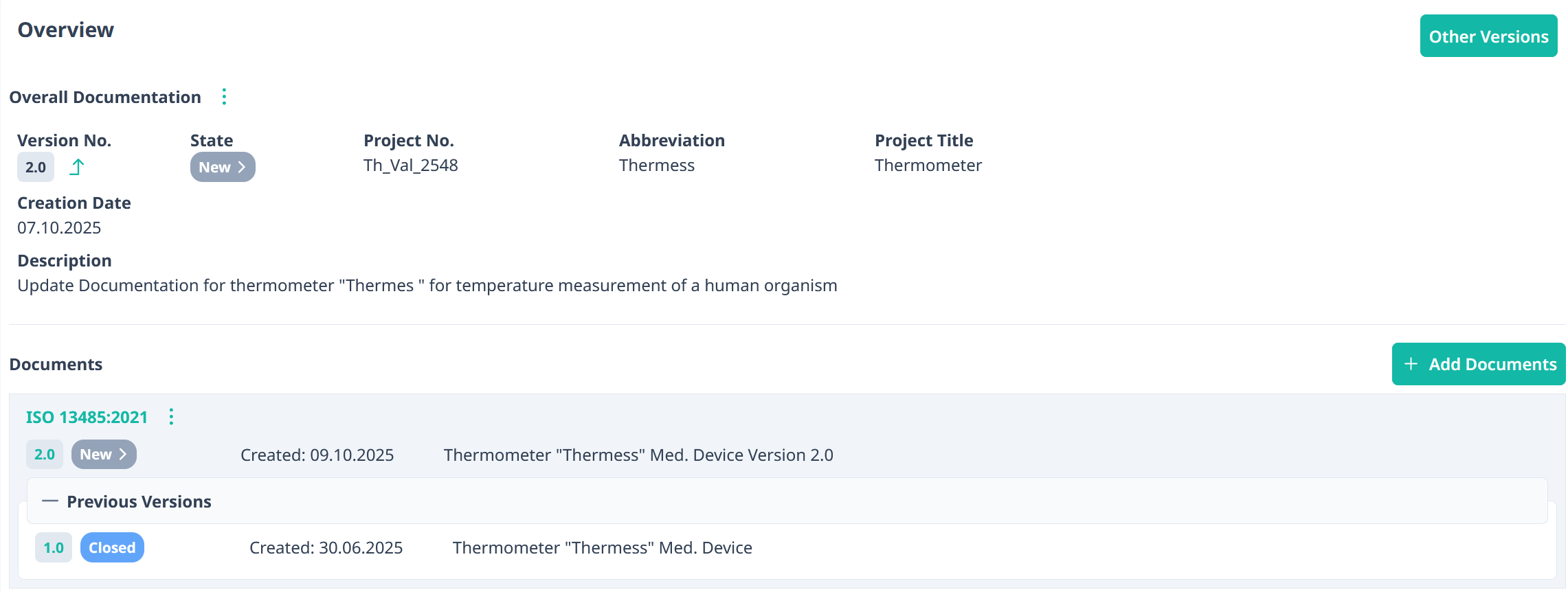
Task: Click the 2.0 version badge of ISO document
Action: tap(45, 455)
